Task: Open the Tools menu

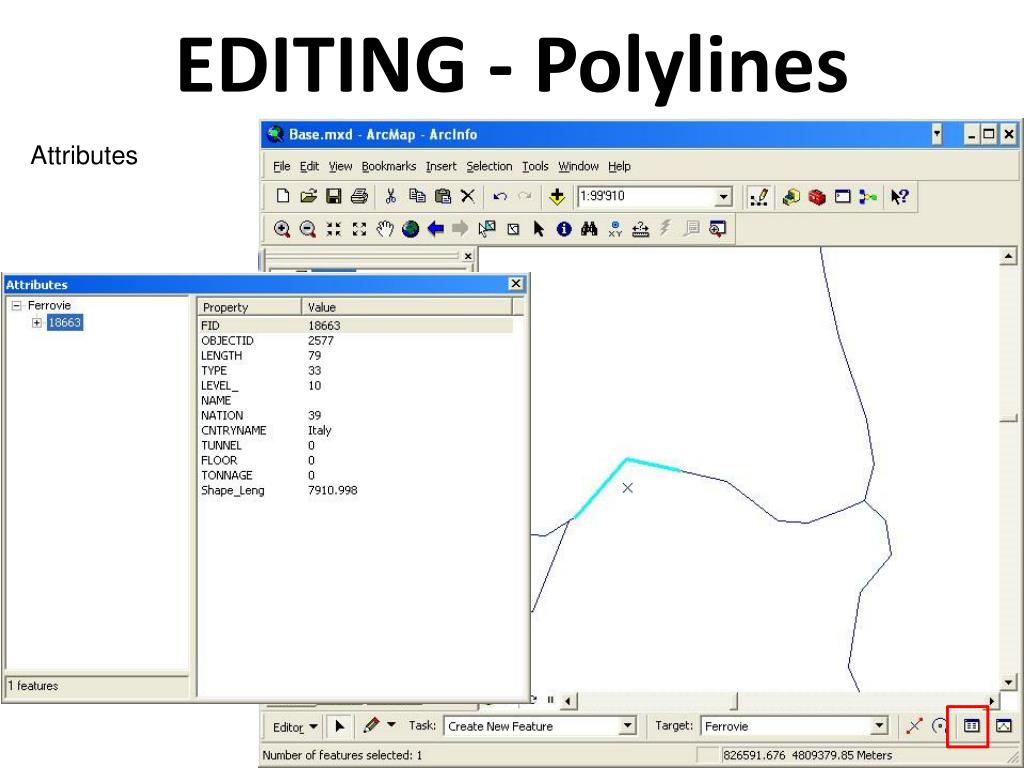Action: pyautogui.click(x=535, y=167)
